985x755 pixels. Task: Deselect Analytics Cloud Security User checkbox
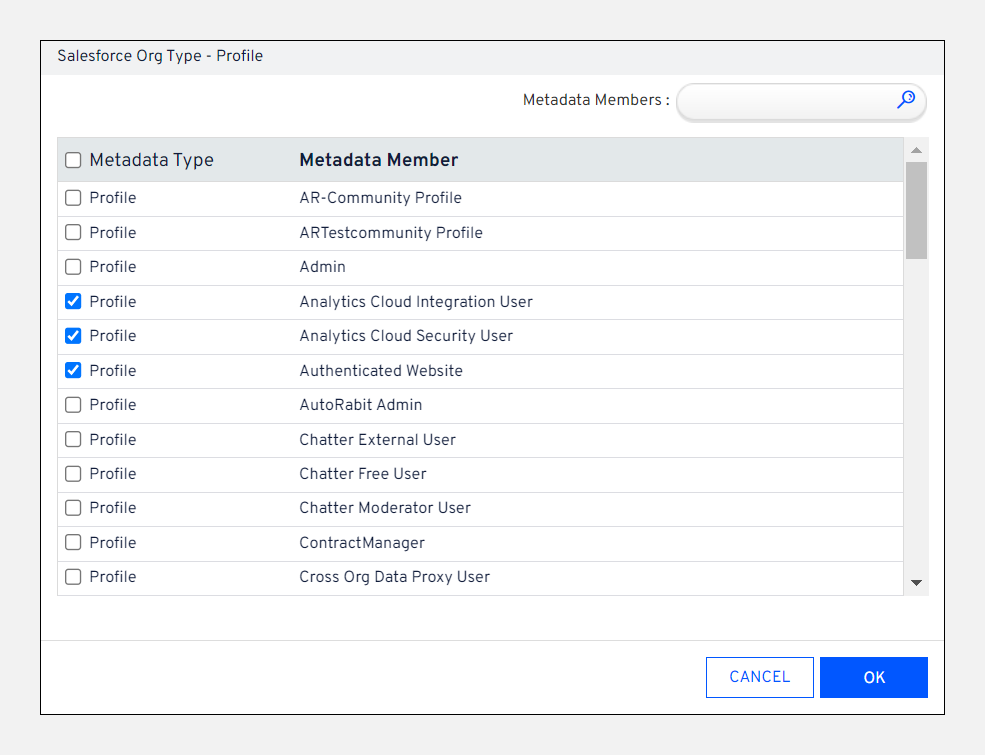[x=73, y=336]
